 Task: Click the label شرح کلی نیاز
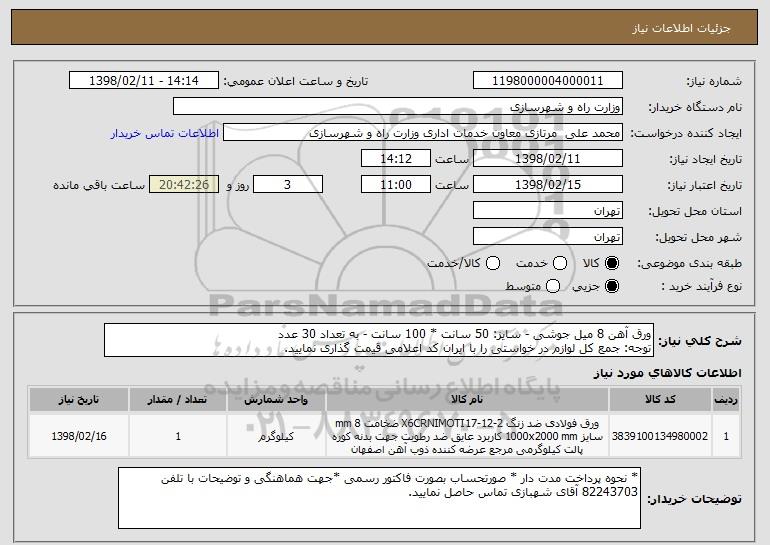tap(700, 341)
